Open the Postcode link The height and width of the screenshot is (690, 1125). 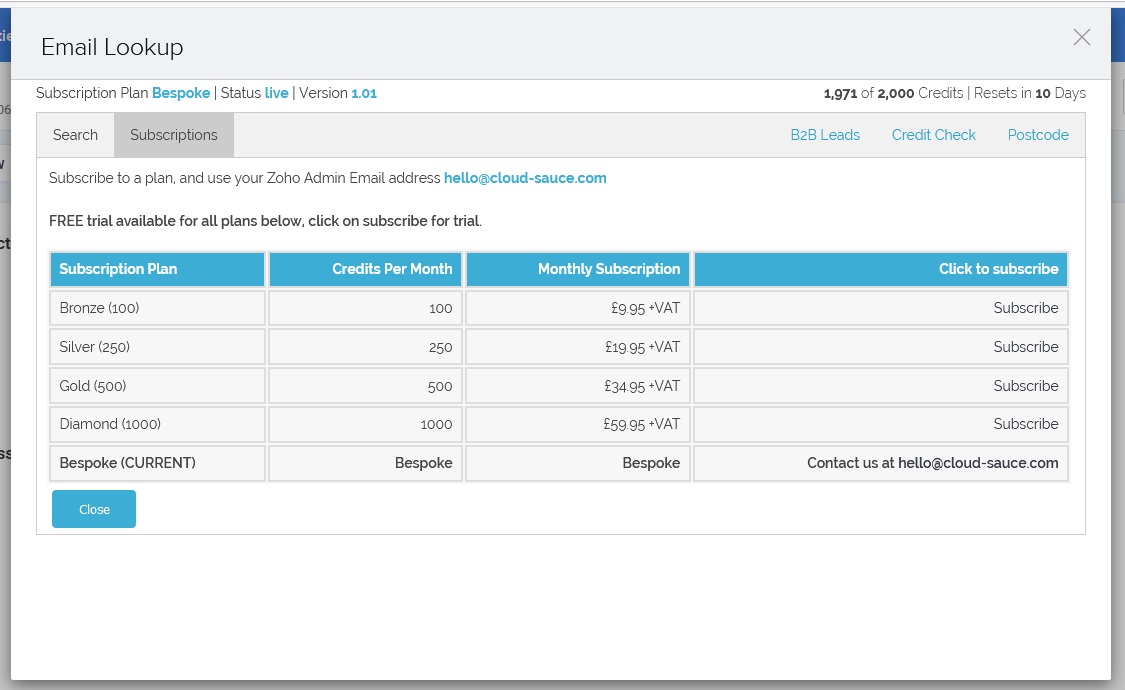point(1038,135)
